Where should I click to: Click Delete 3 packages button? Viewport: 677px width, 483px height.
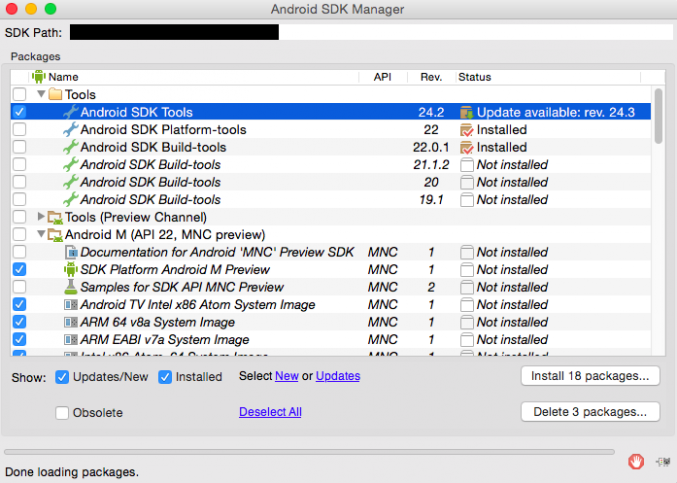[x=590, y=412]
